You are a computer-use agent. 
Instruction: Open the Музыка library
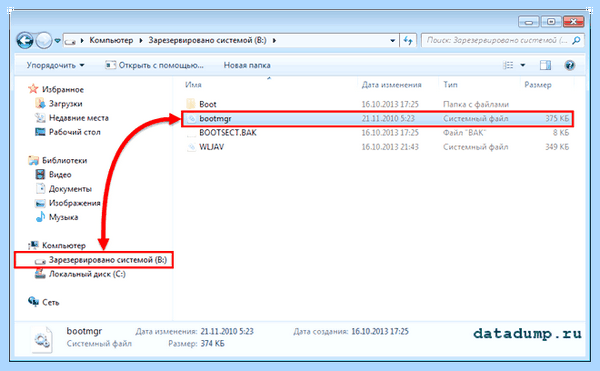point(64,217)
